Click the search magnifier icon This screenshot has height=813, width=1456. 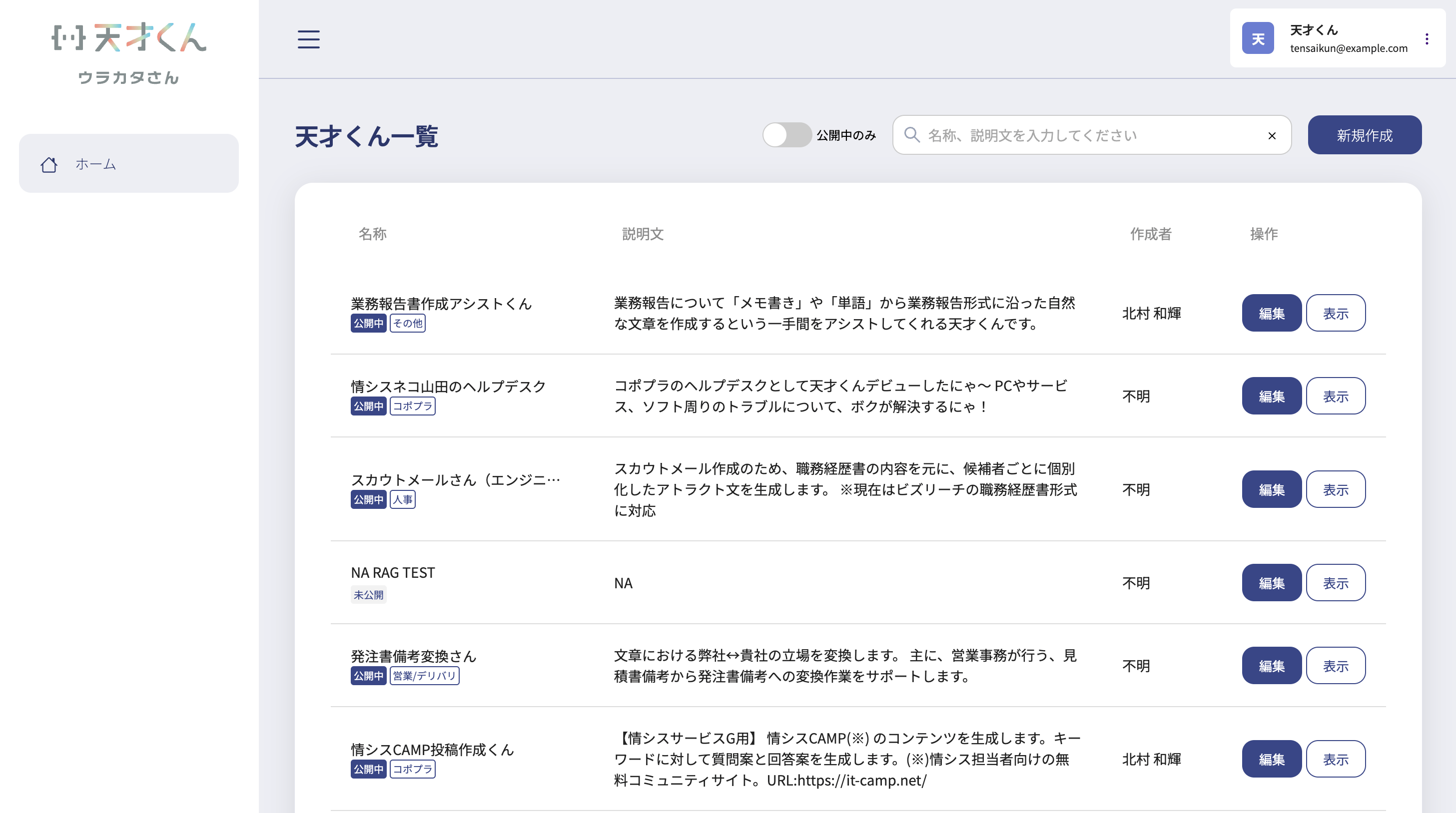pyautogui.click(x=911, y=135)
